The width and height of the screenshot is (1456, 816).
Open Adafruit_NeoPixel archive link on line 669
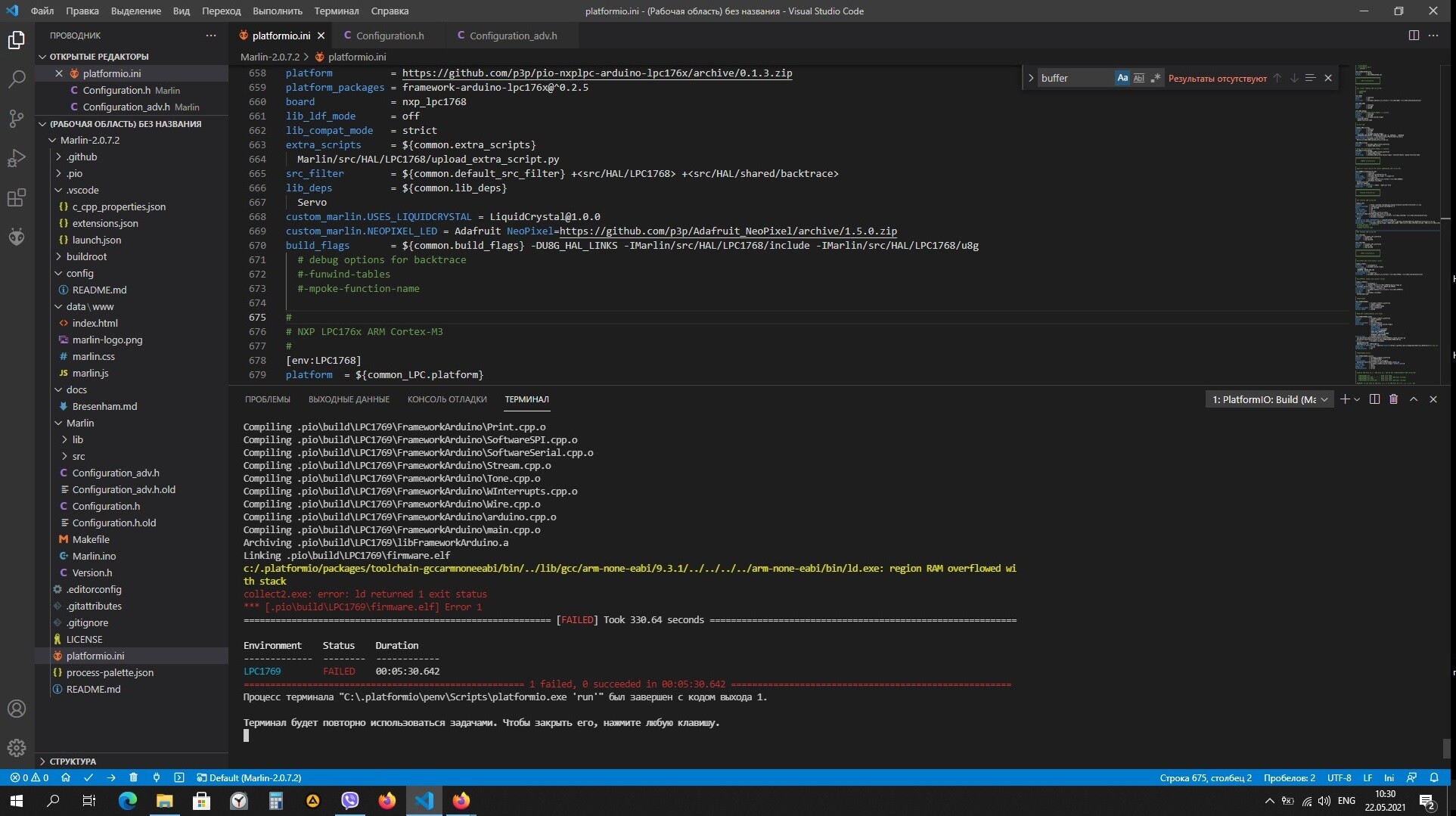(x=728, y=231)
